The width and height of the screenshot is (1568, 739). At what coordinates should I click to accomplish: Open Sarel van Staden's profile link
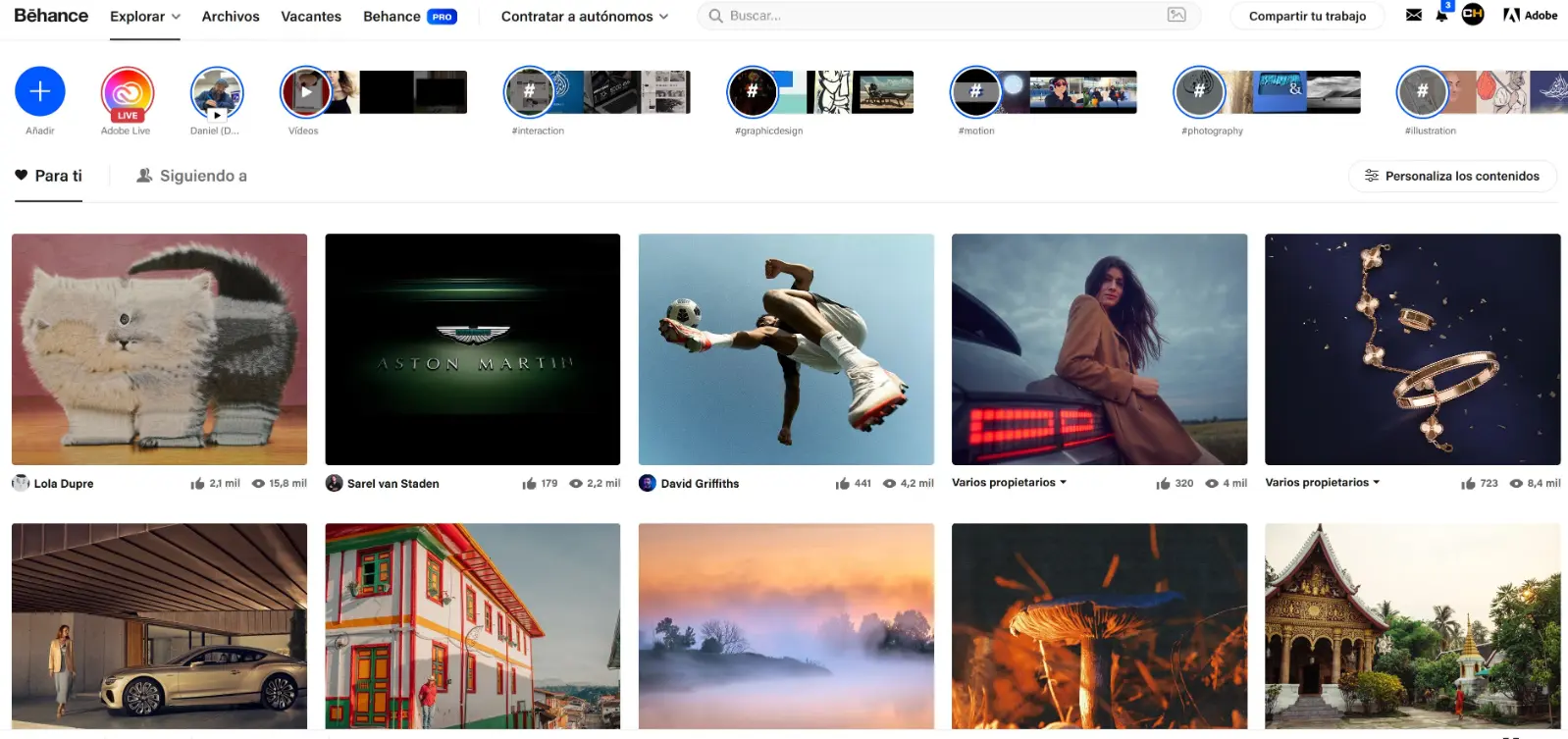[x=393, y=484]
